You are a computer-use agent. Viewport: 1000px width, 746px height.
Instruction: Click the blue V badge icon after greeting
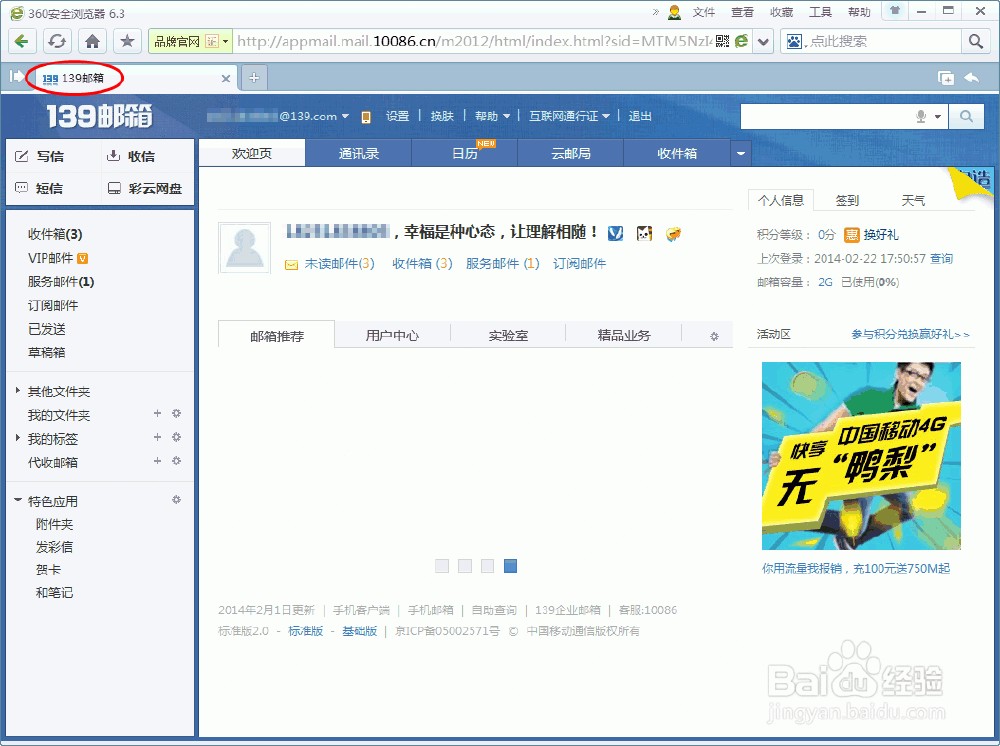(x=615, y=233)
